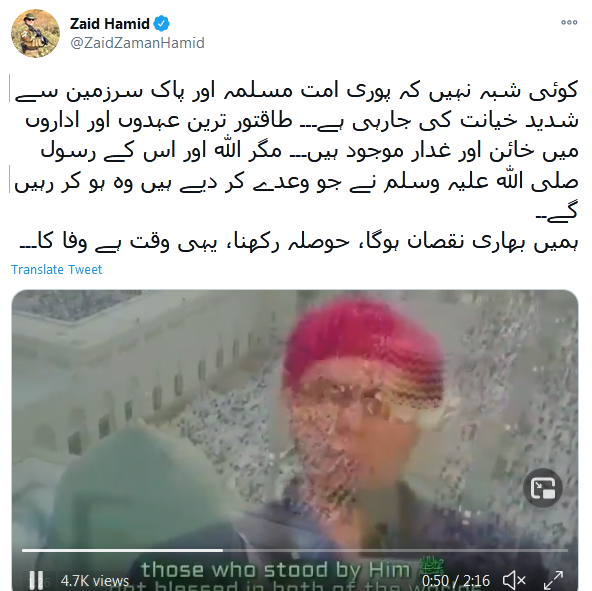Viewport: 592px width, 591px height.
Task: Click the Translate Tweet link
Action: [56, 270]
